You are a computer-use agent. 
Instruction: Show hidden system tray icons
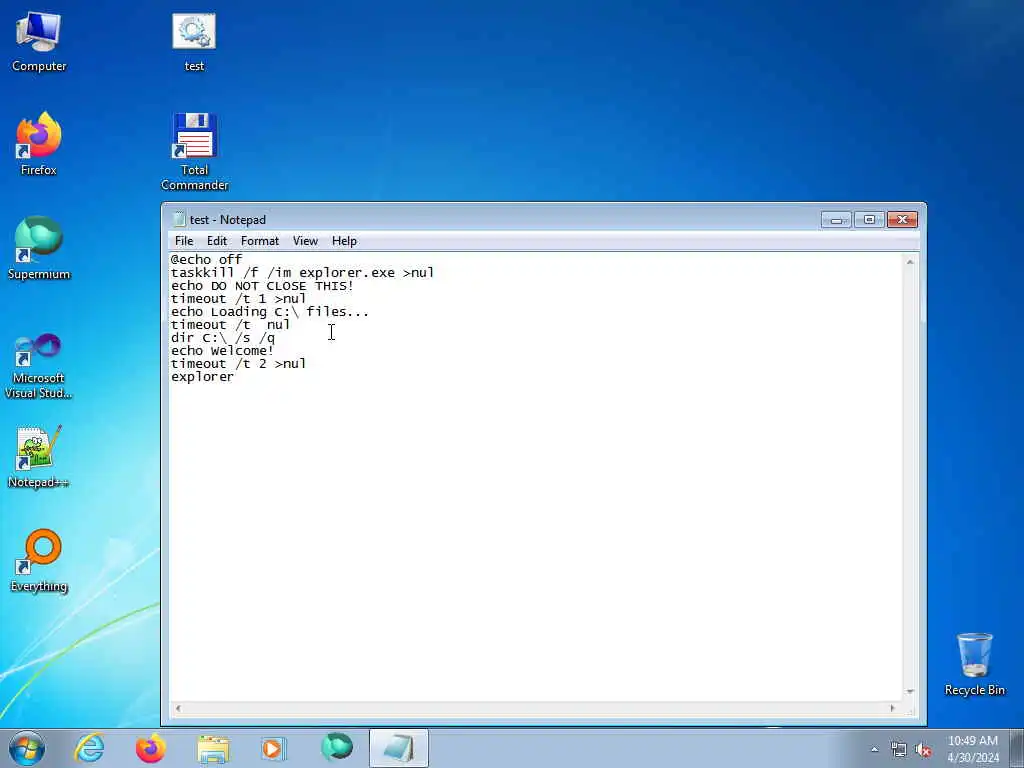[874, 749]
